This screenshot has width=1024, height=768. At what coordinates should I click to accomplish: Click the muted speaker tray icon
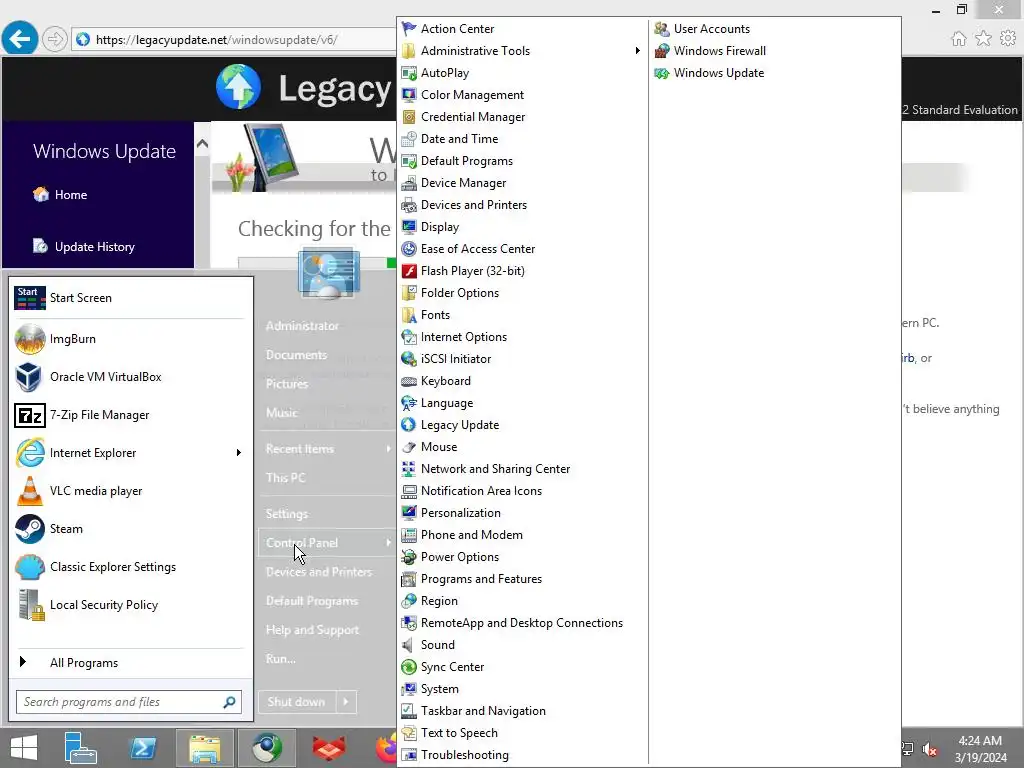click(x=930, y=750)
